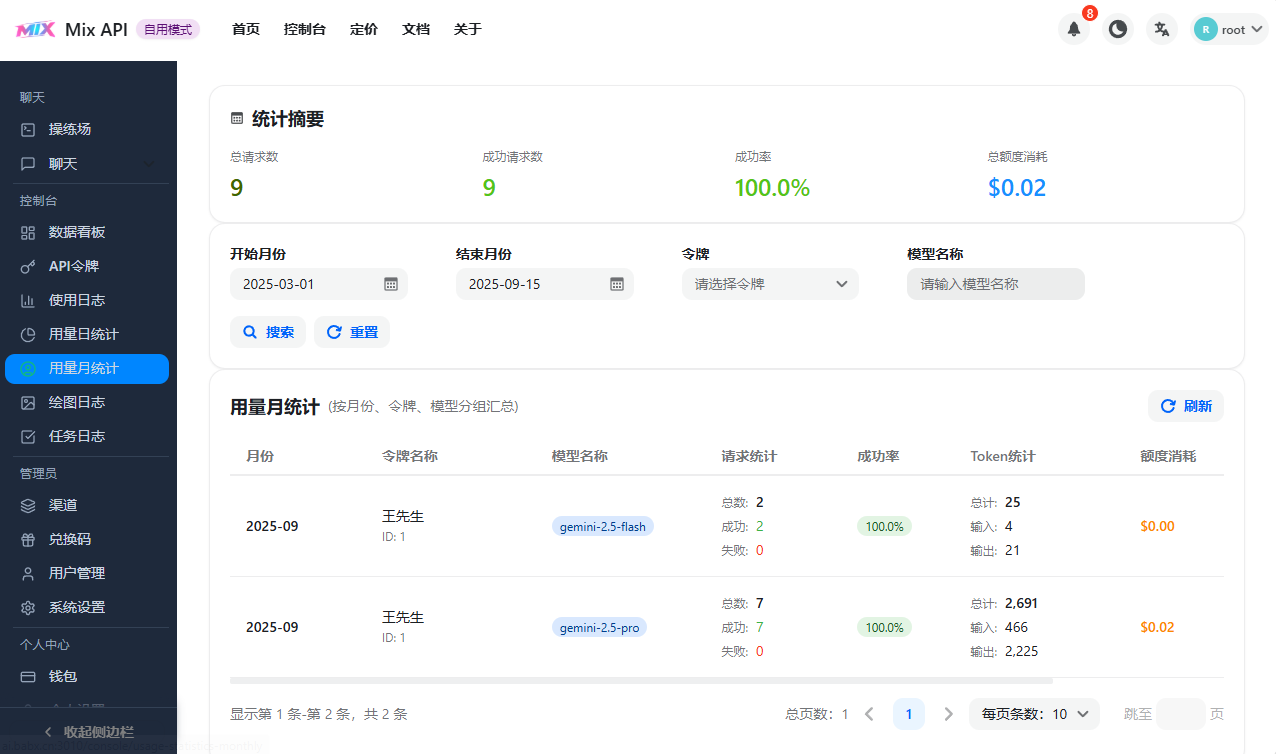
Task: Click the 模型名称 model name input field
Action: click(995, 284)
